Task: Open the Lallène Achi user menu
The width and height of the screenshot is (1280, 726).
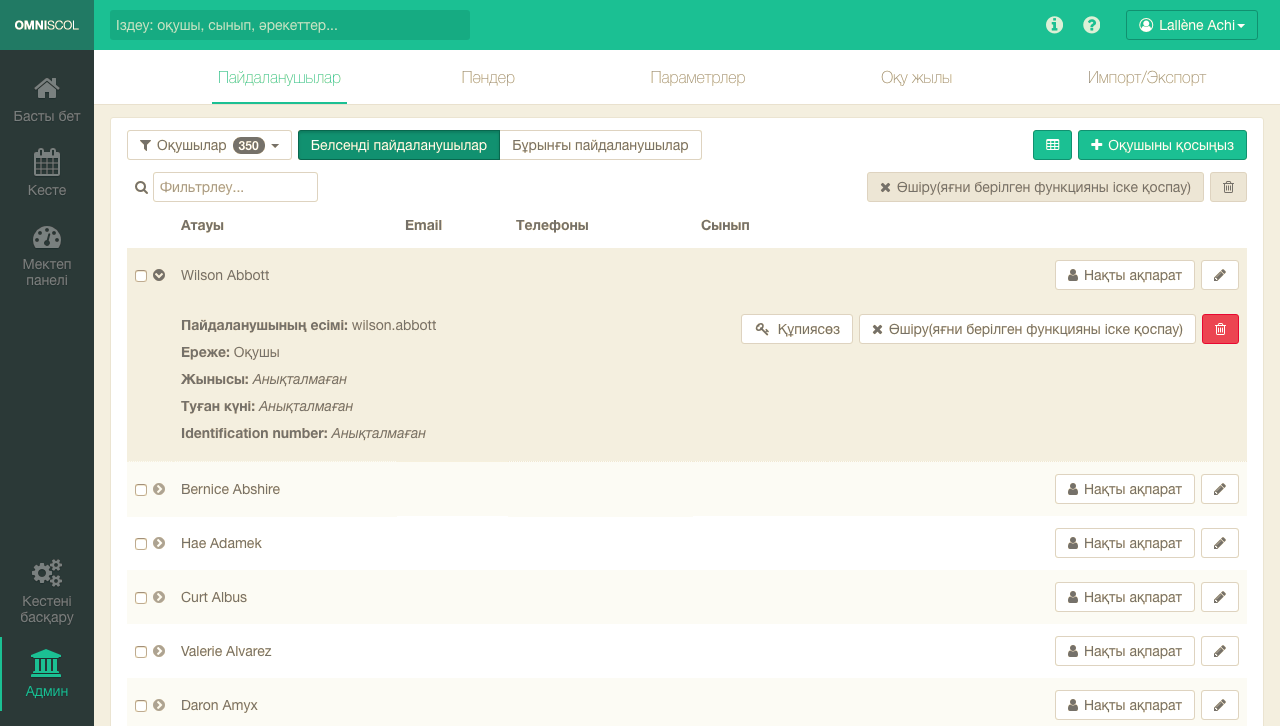Action: pyautogui.click(x=1191, y=25)
